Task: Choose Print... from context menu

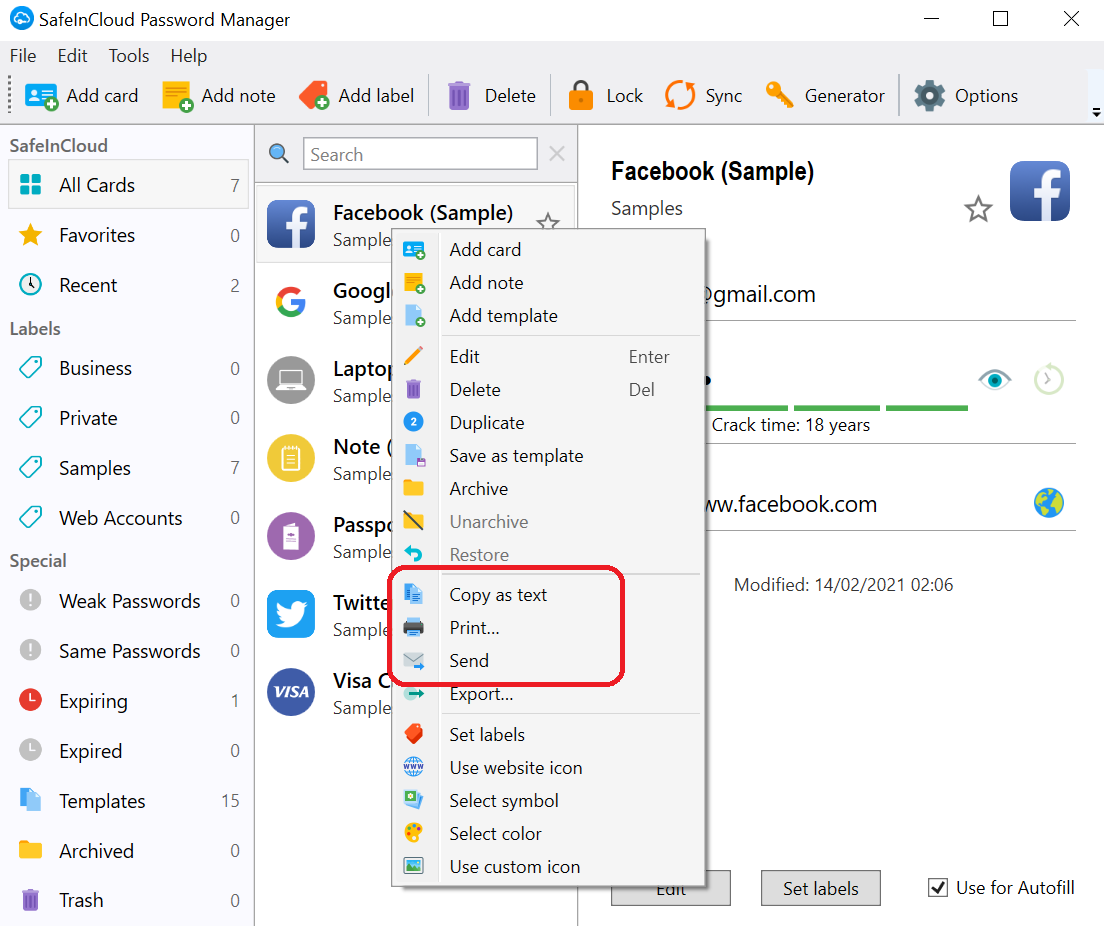Action: (548, 627)
